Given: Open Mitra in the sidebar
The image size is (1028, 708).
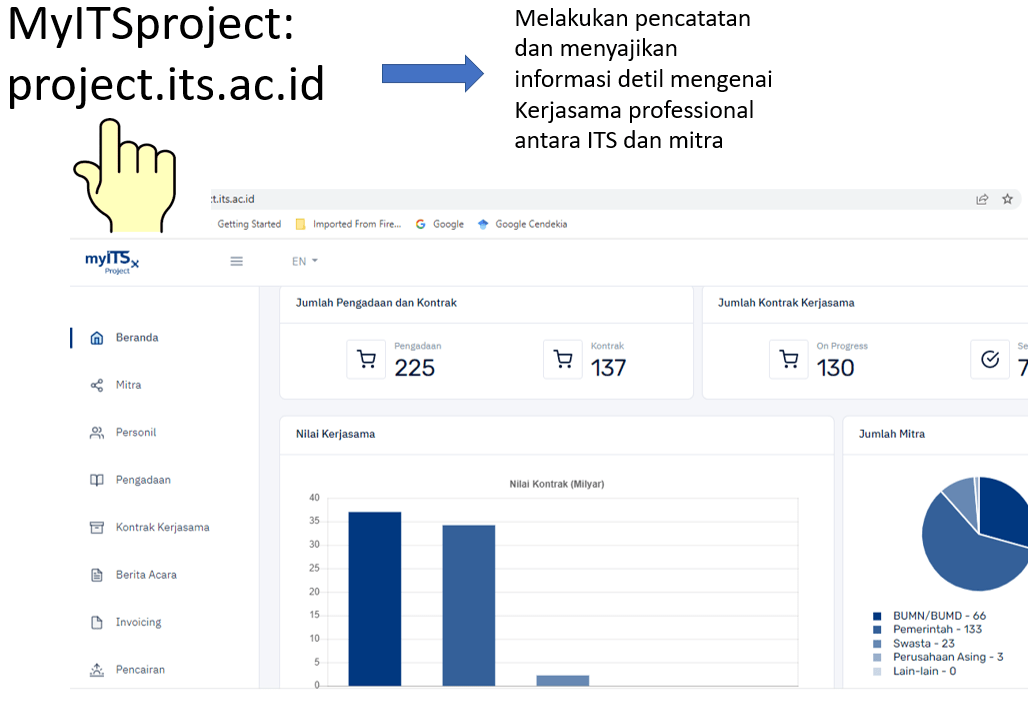Looking at the screenshot, I should click(128, 385).
